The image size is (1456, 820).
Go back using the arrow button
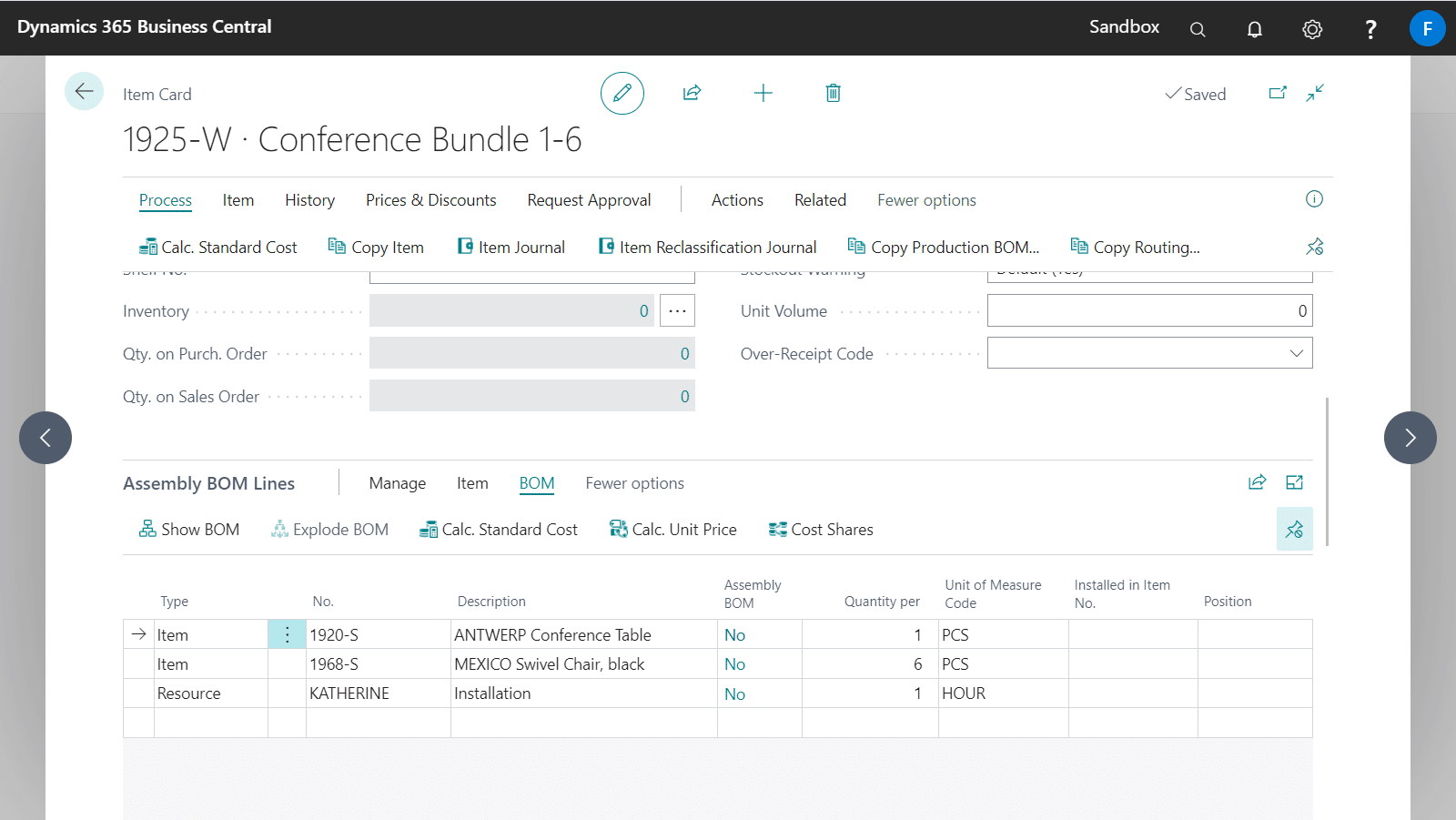pos(84,91)
